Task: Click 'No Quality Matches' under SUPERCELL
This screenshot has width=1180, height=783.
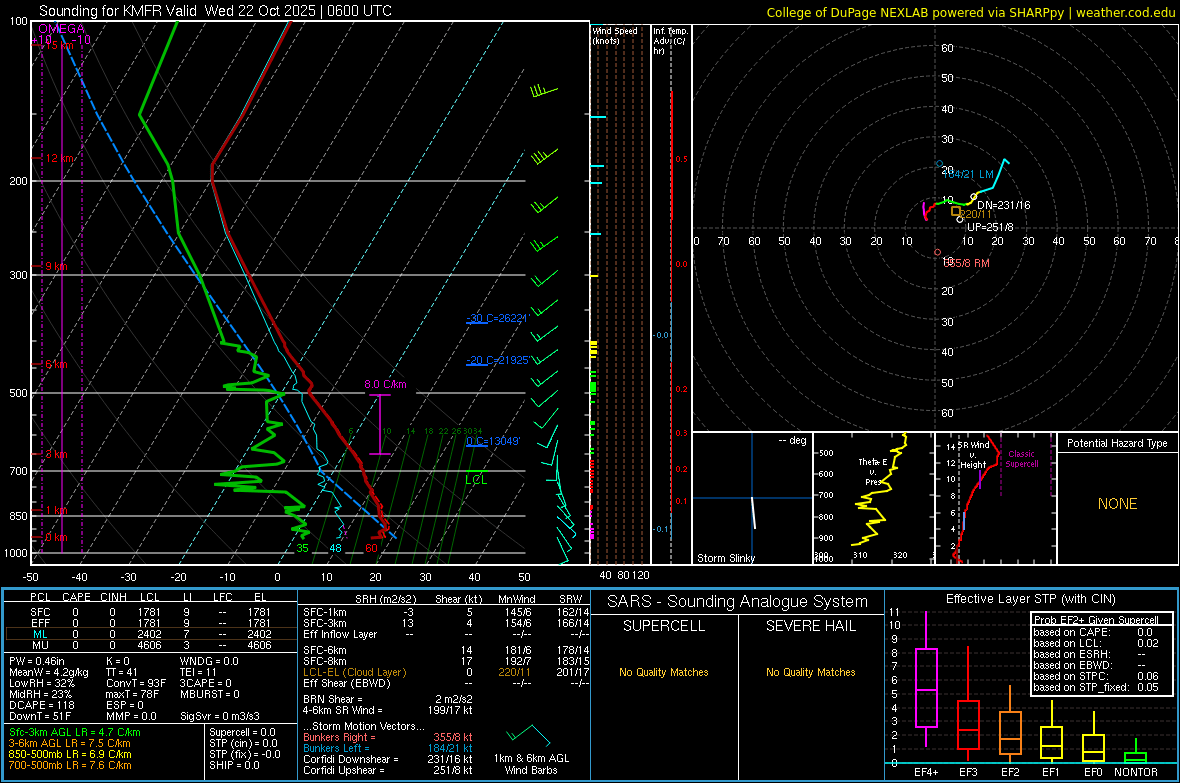Action: point(664,672)
